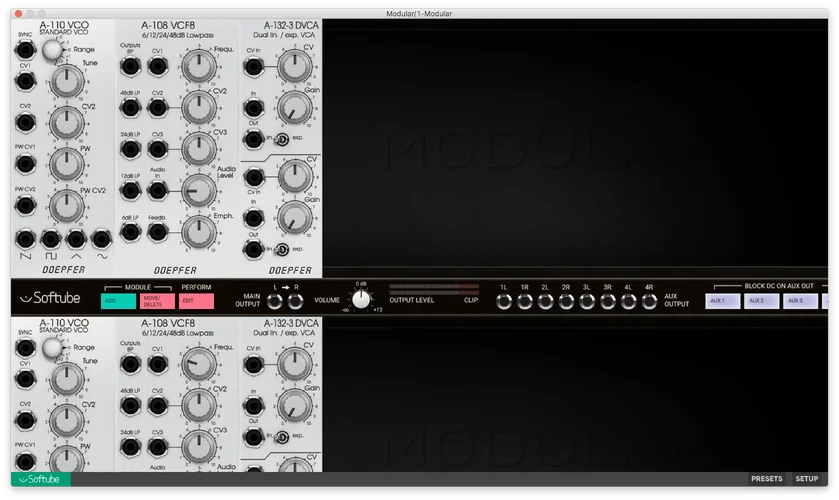The height and width of the screenshot is (500, 839).
Task: Click the green Softube logo in the bottom bar
Action: click(40, 479)
